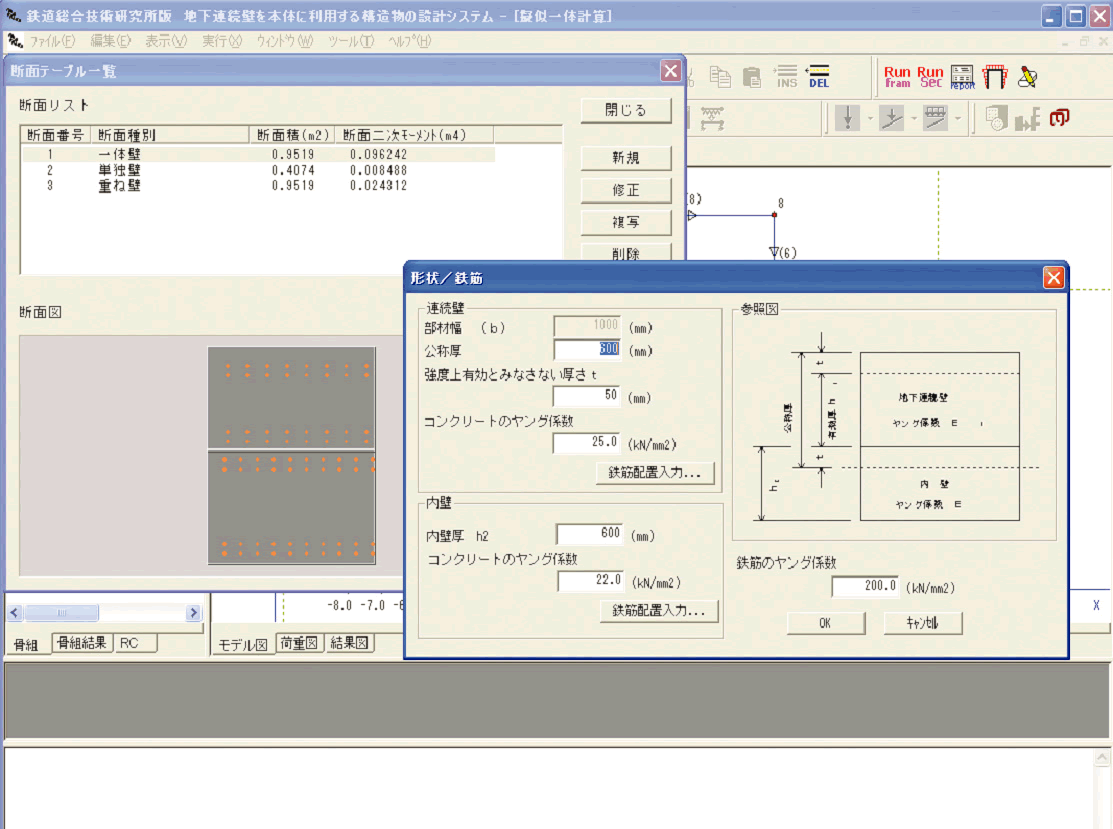Expand the inclined load tool dropdown arrow

coord(913,119)
